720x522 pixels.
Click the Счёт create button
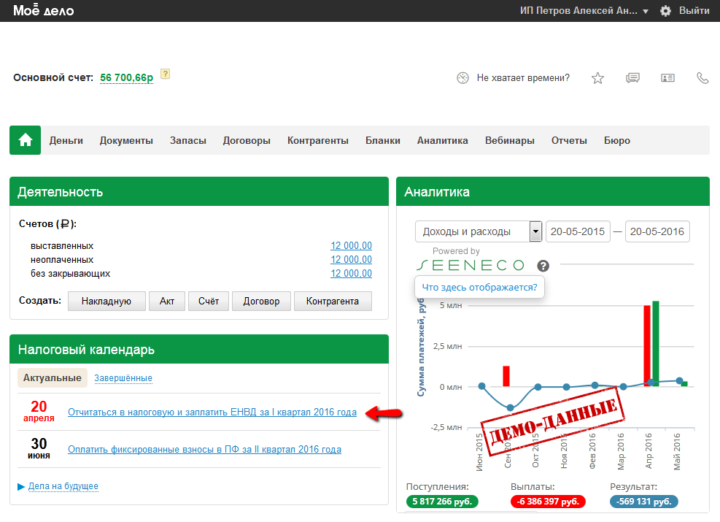pos(208,301)
